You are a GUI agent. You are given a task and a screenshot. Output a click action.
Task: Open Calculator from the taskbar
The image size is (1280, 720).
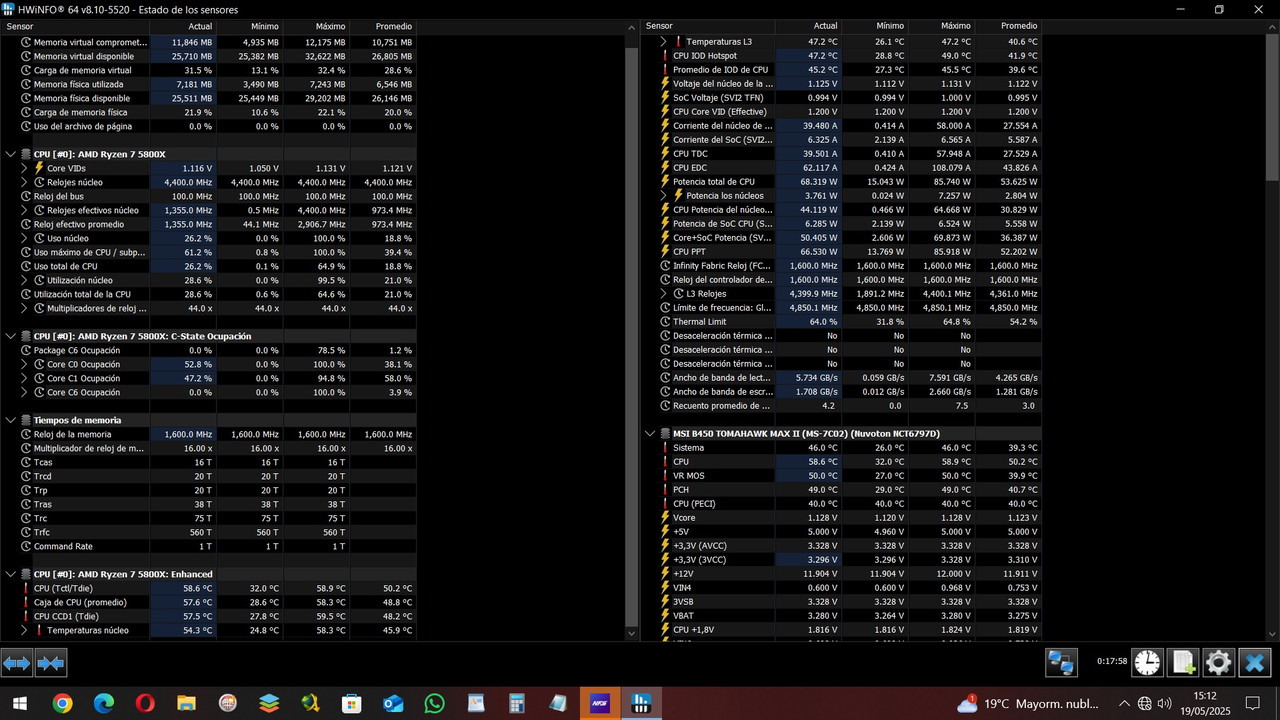[517, 704]
